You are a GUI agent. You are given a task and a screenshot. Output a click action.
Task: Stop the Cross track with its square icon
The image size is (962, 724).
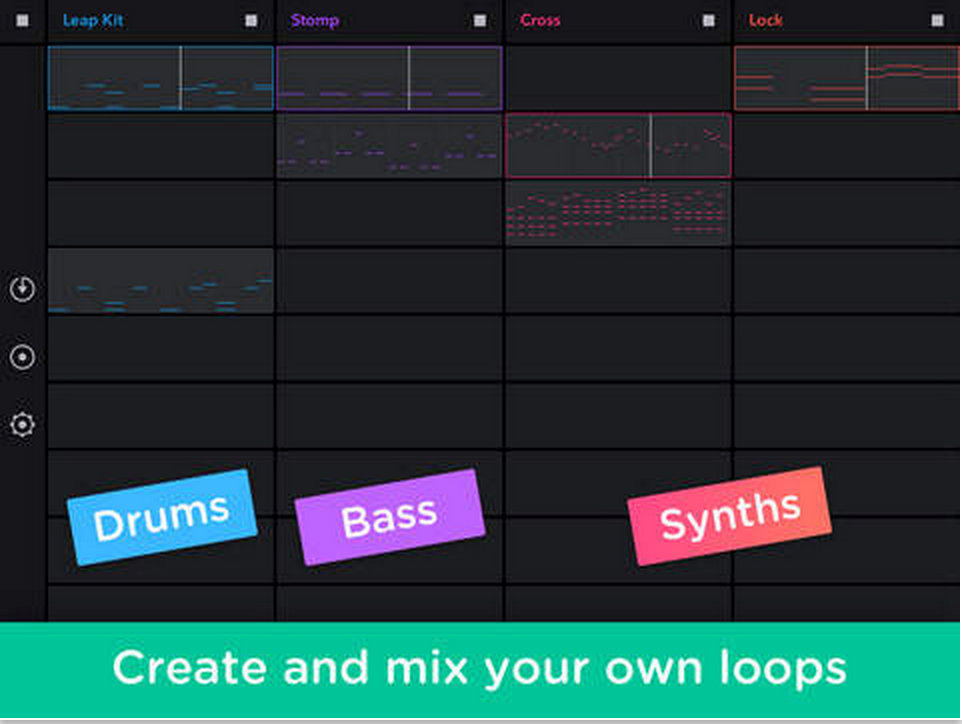(709, 17)
